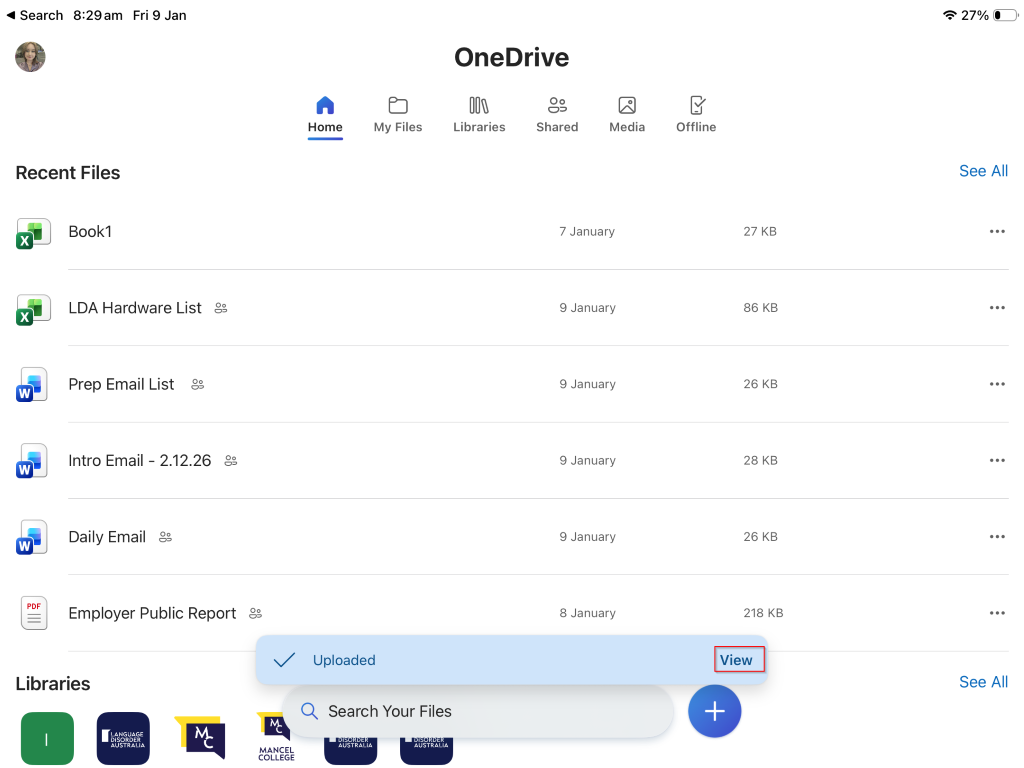Select the Book1 file name
The width and height of the screenshot is (1024, 768).
click(90, 232)
